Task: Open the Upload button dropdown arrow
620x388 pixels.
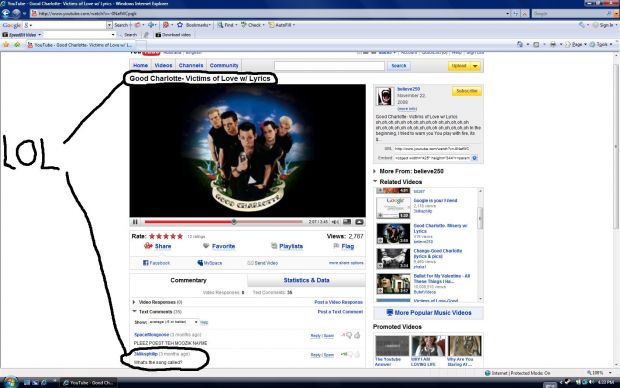Action: pyautogui.click(x=476, y=66)
